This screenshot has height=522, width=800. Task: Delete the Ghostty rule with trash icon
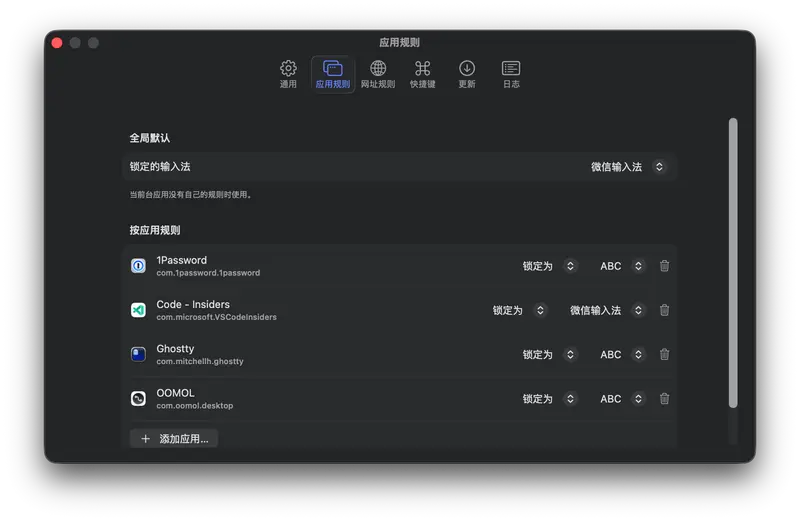coord(664,355)
